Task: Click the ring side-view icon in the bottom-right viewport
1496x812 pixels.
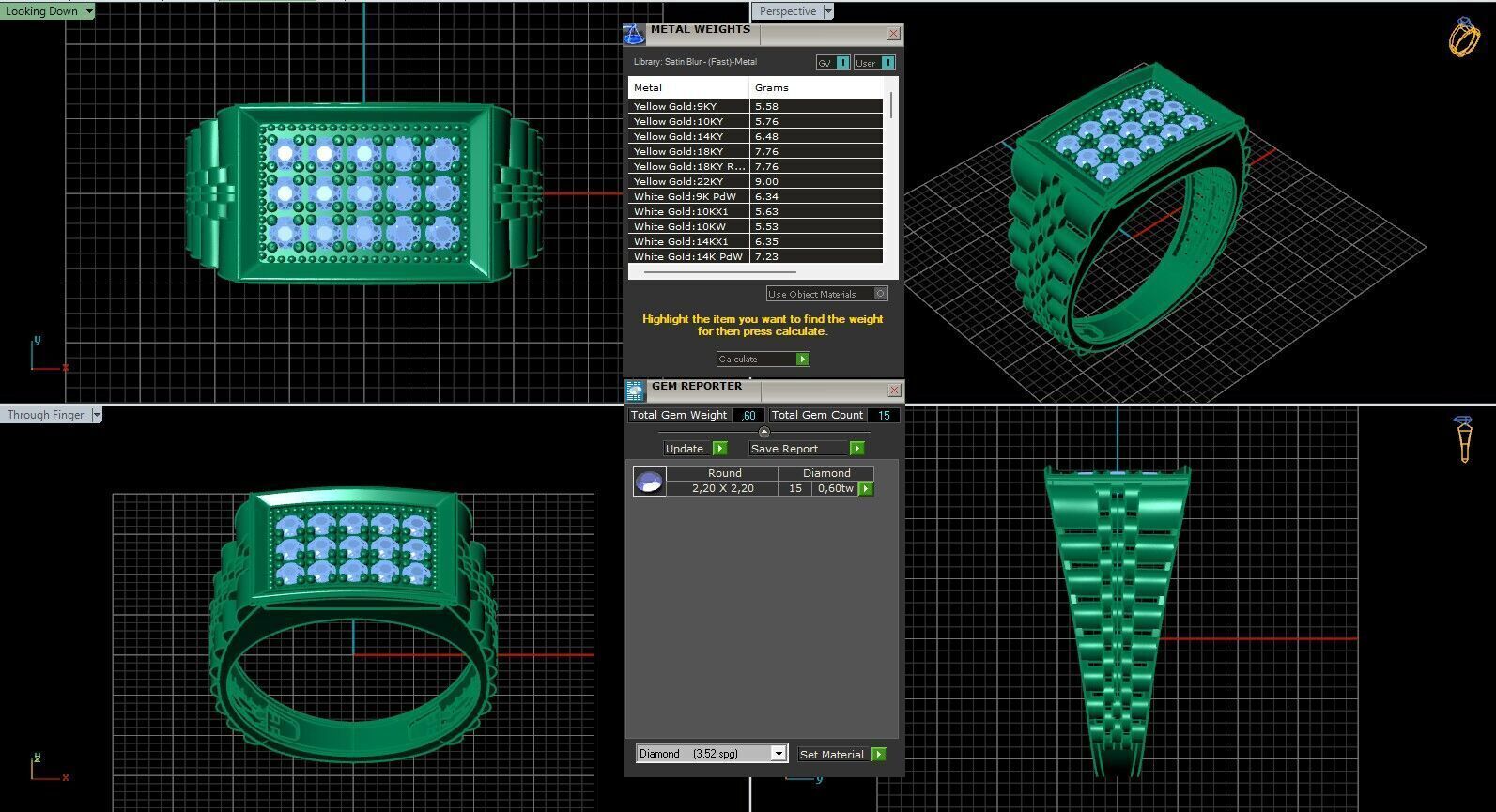Action: [x=1463, y=439]
